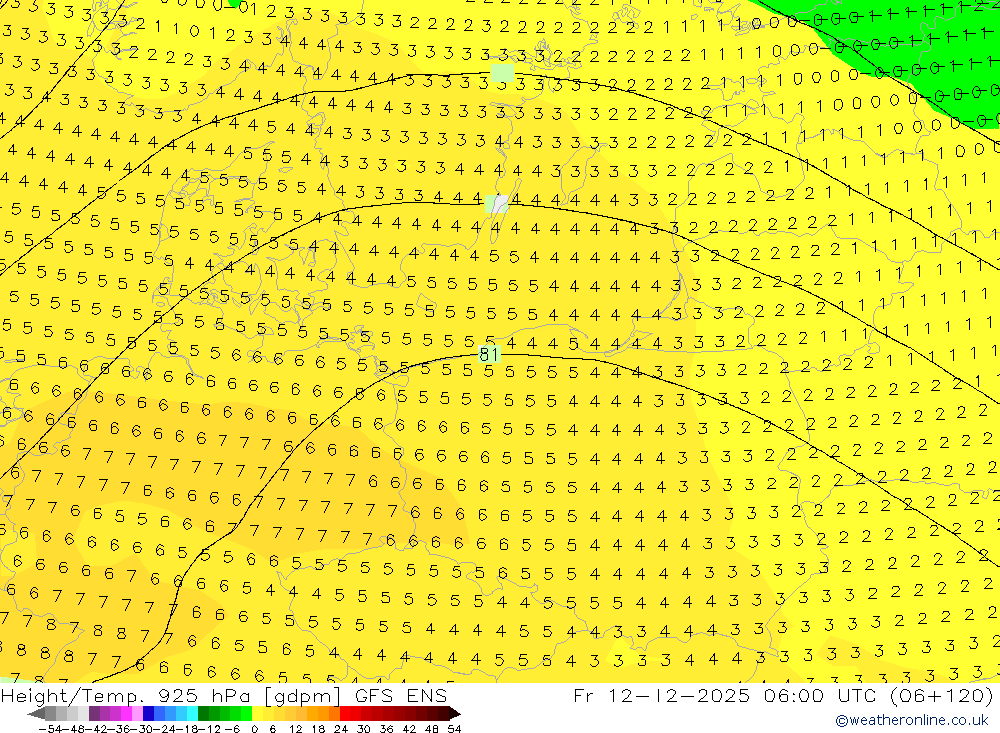Click the '-6' legend scale value
The image size is (1000, 733).
(x=232, y=729)
